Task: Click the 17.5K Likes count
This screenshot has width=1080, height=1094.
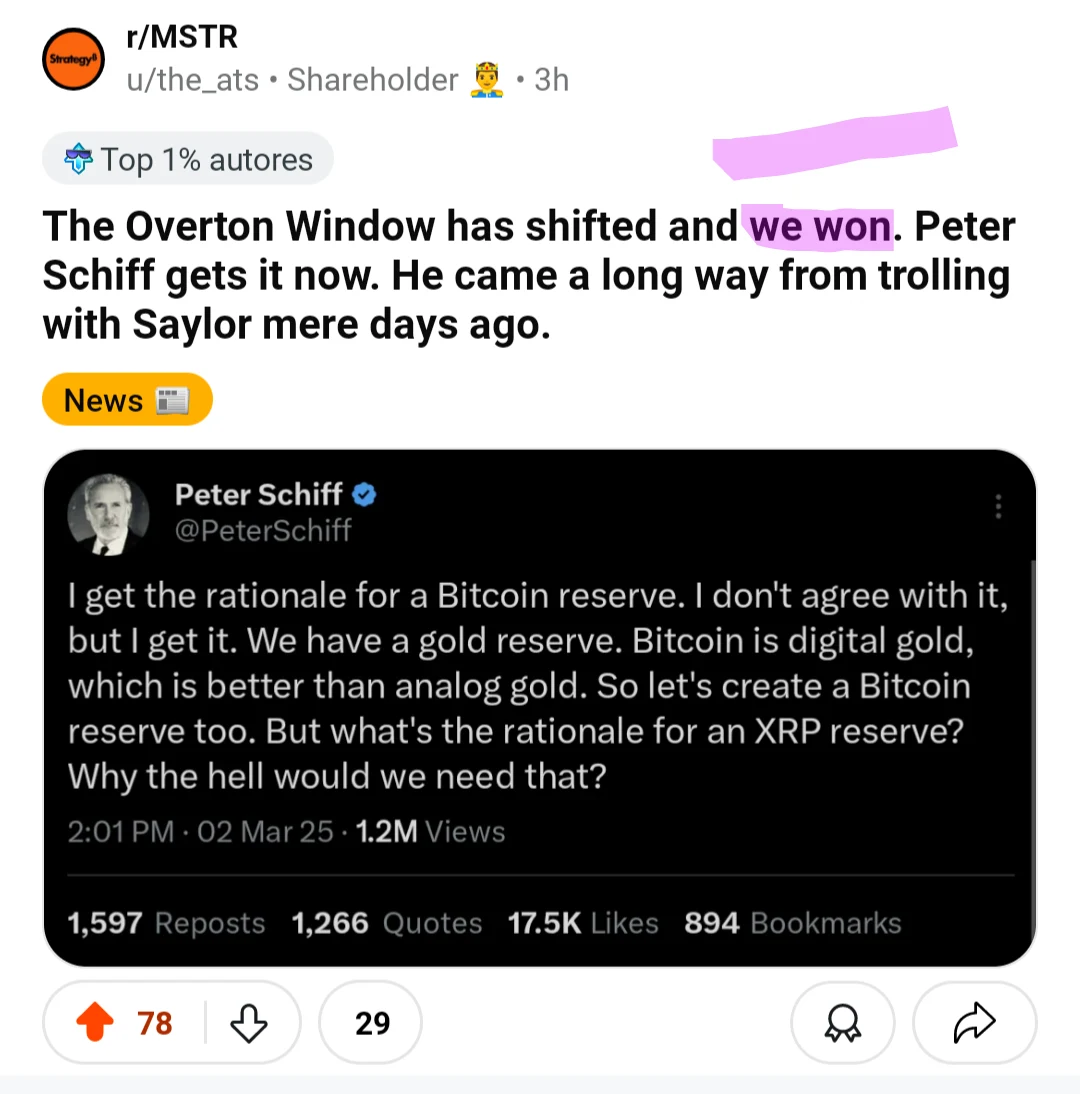Action: pos(583,923)
